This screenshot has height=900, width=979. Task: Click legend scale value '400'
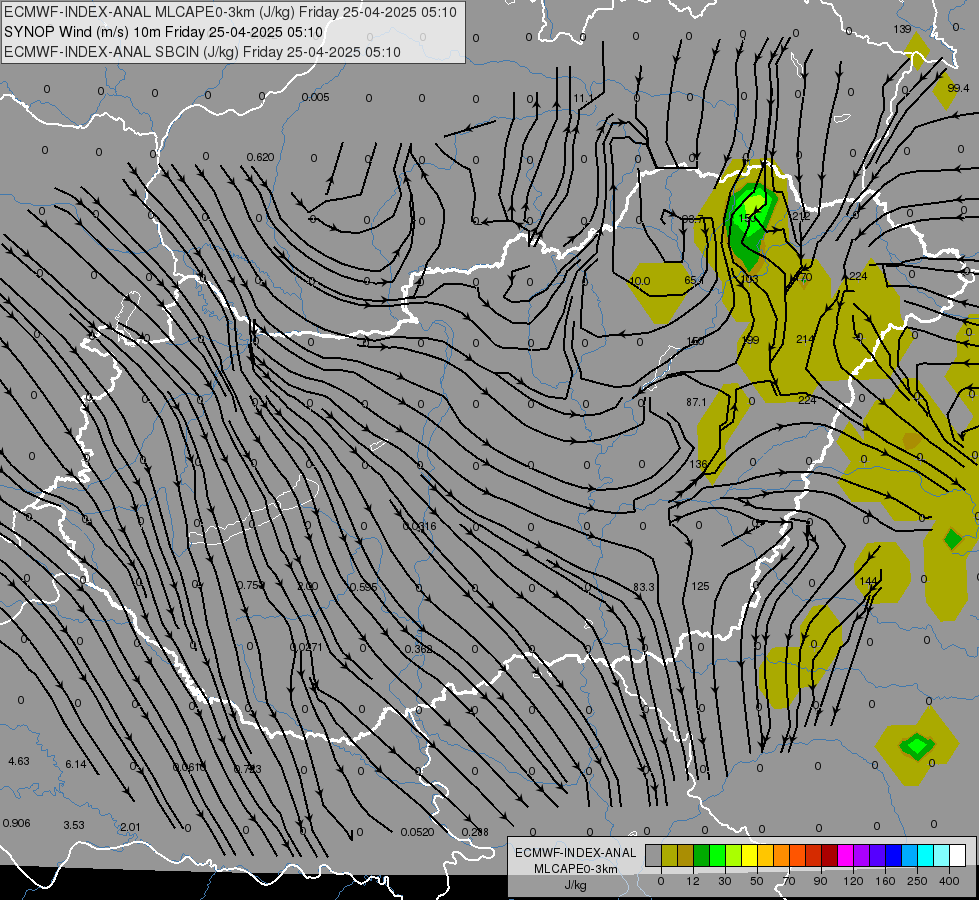(949, 881)
